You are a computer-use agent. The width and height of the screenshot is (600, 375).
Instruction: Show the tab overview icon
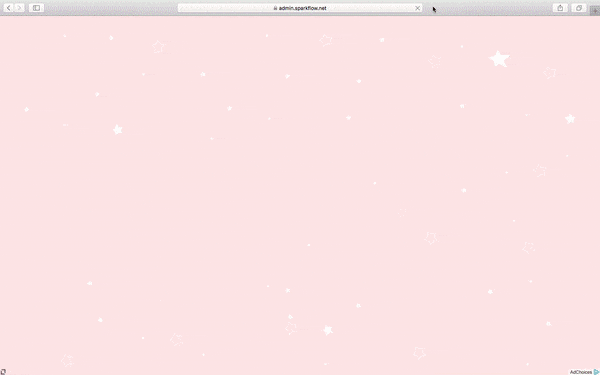(579, 8)
